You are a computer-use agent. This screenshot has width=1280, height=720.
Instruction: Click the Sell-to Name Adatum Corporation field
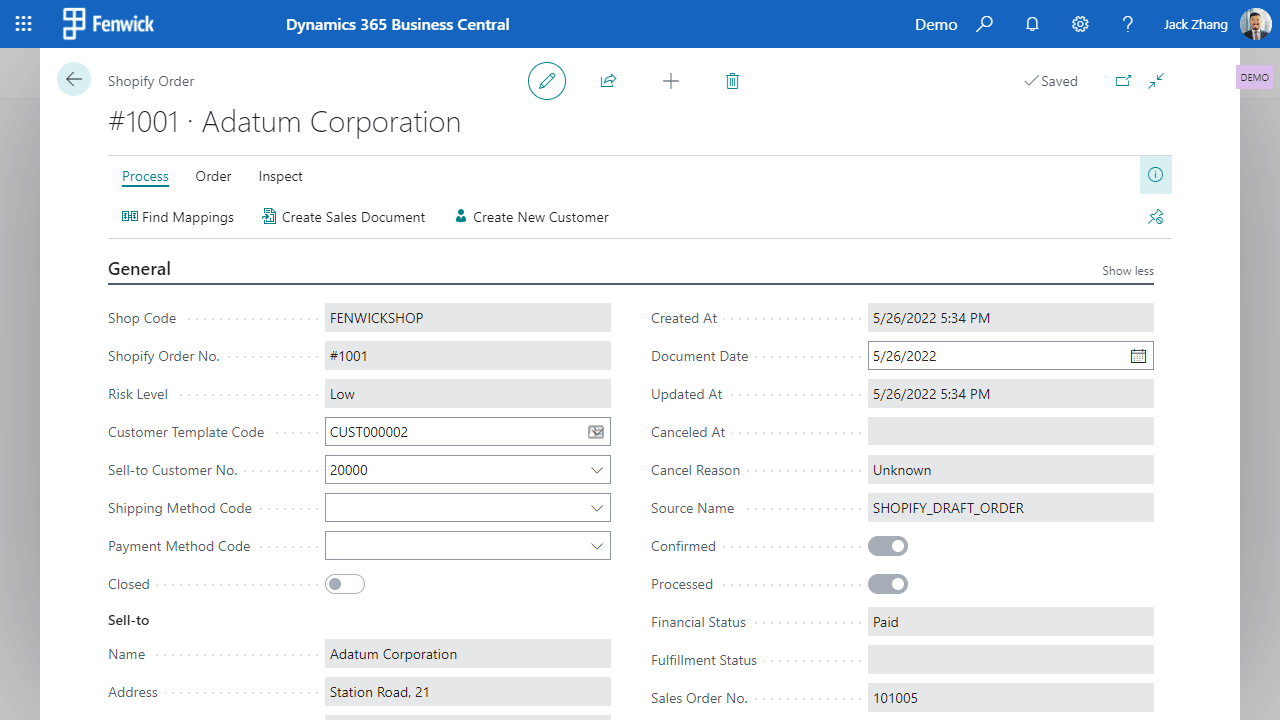(468, 654)
